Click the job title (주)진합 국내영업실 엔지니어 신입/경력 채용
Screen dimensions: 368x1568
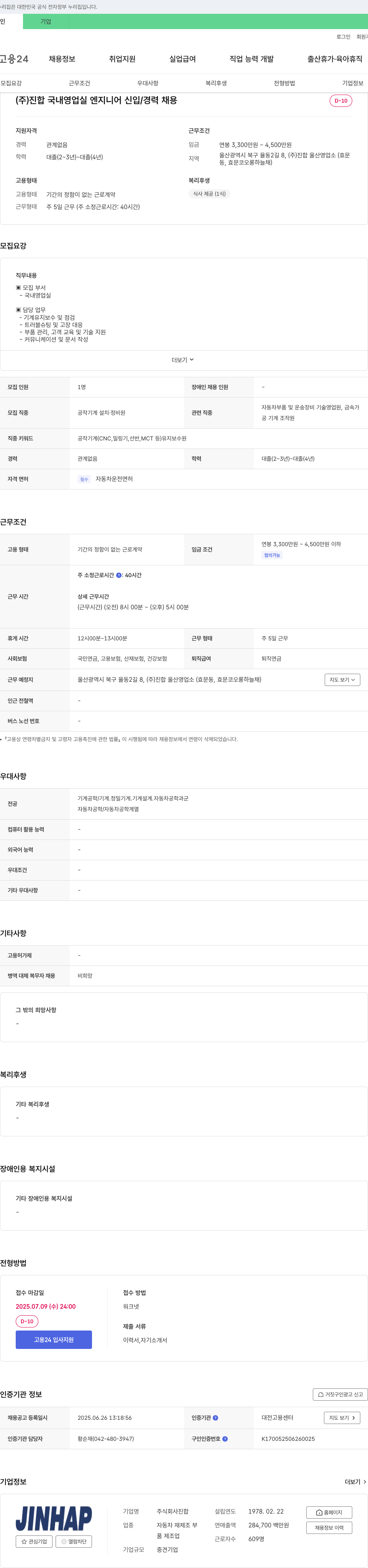pyautogui.click(x=96, y=100)
